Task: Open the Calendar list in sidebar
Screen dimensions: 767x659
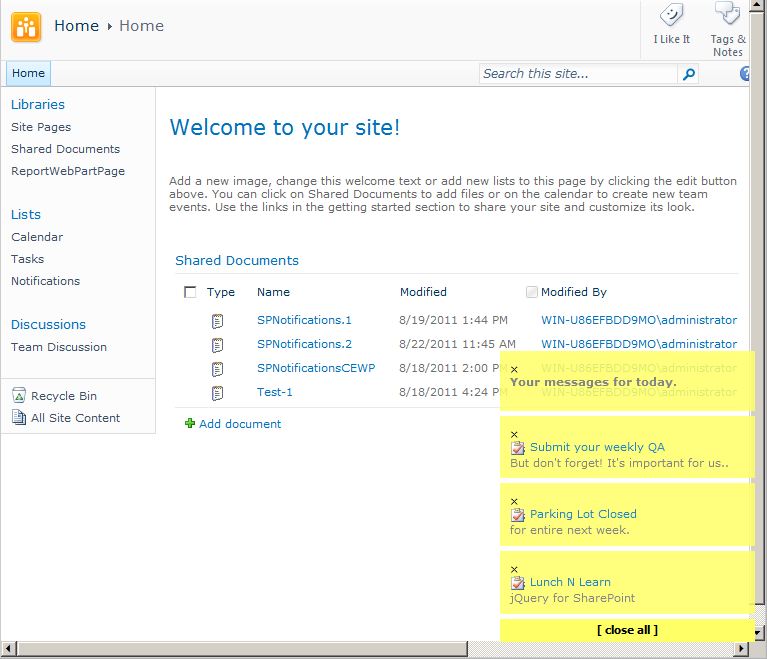Action: pyautogui.click(x=37, y=237)
